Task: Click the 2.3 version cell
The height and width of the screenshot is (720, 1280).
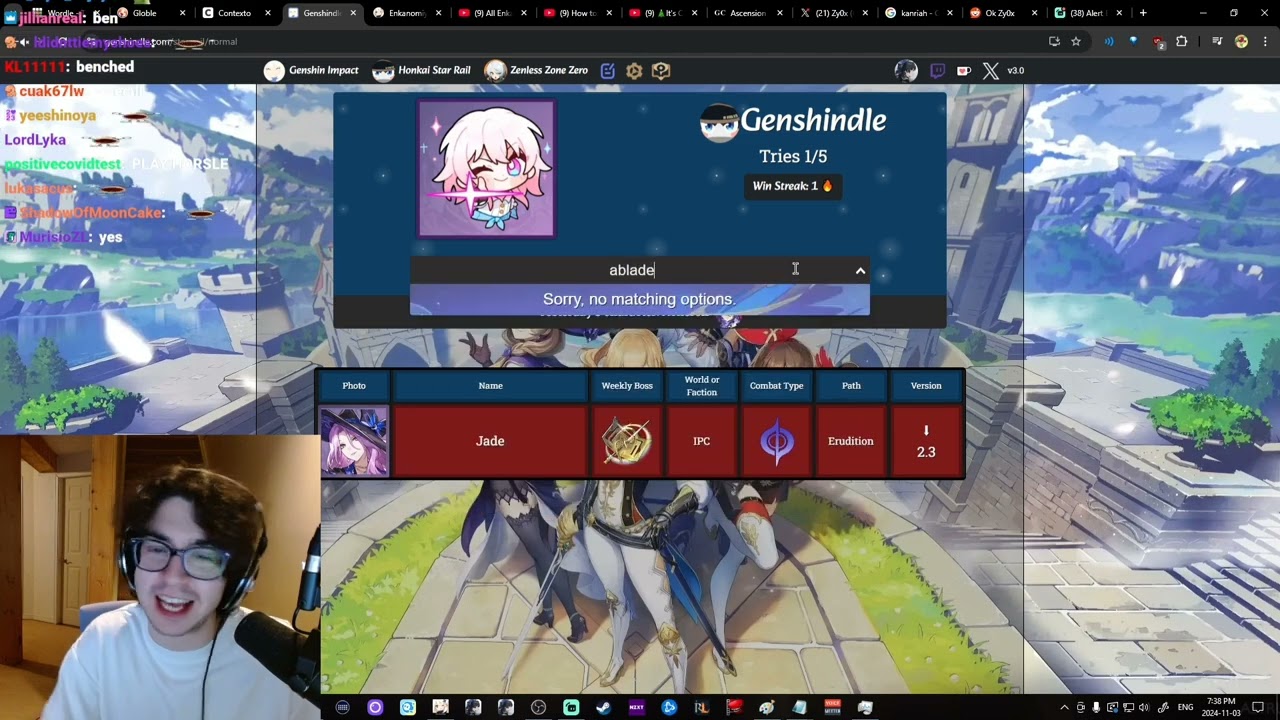Action: pos(926,441)
